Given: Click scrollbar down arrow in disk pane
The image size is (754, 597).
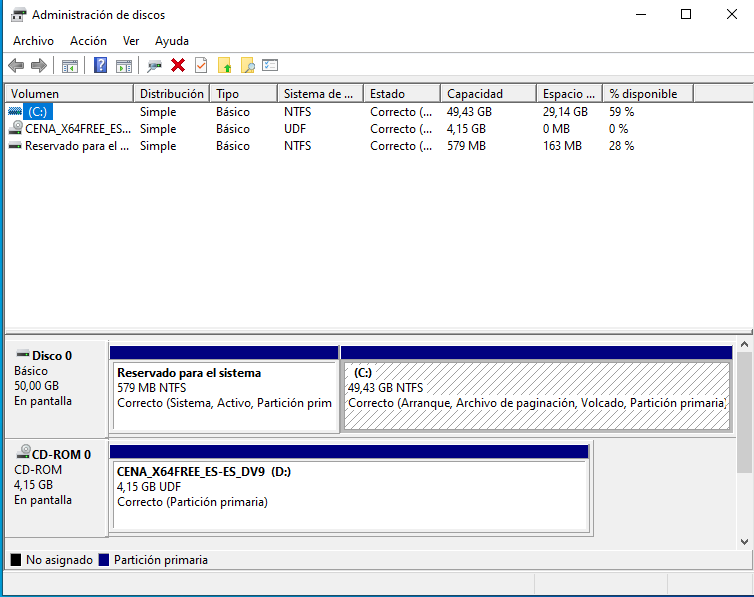Looking at the screenshot, I should coord(745,541).
